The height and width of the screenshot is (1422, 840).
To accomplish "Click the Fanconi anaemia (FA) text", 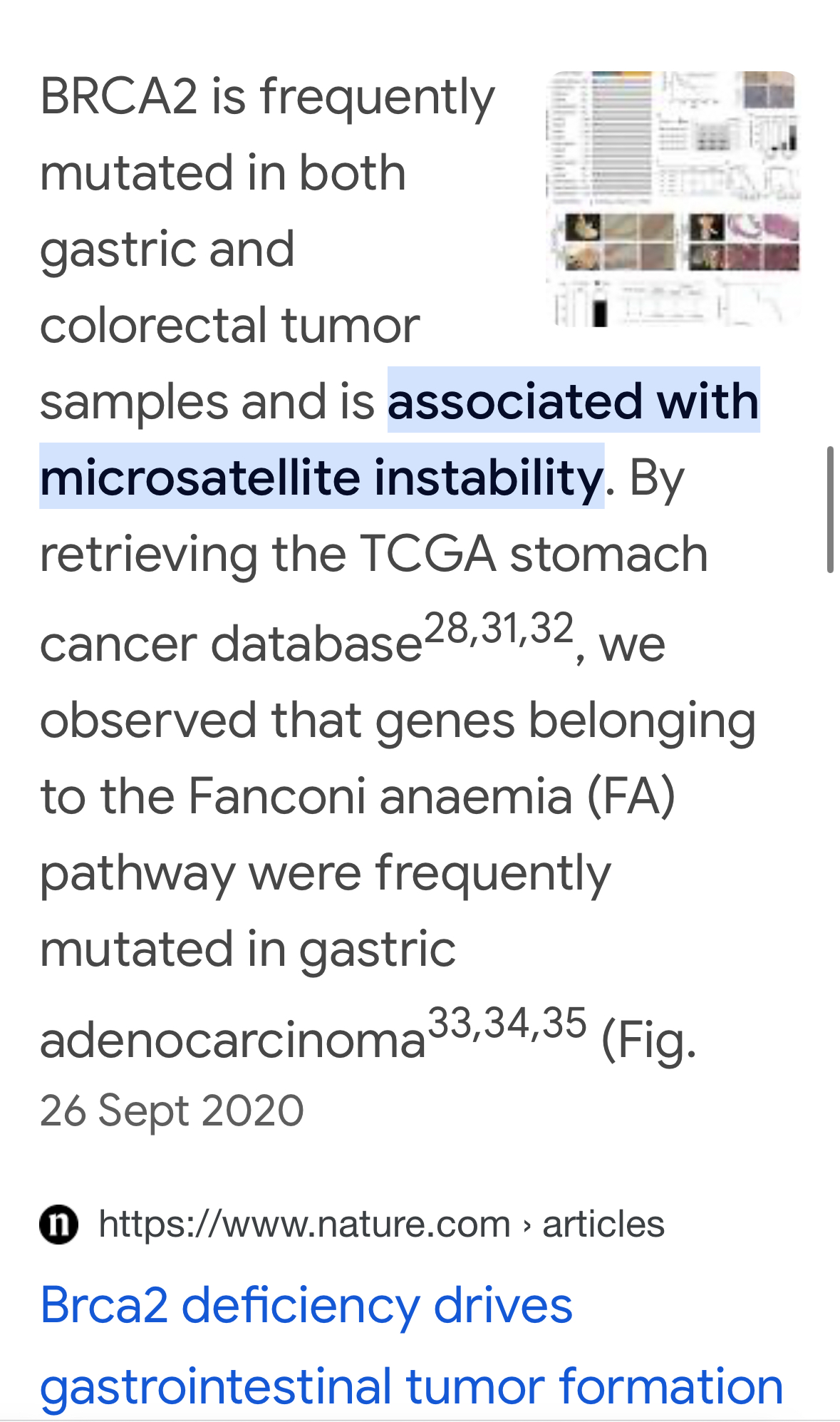I will tap(432, 795).
